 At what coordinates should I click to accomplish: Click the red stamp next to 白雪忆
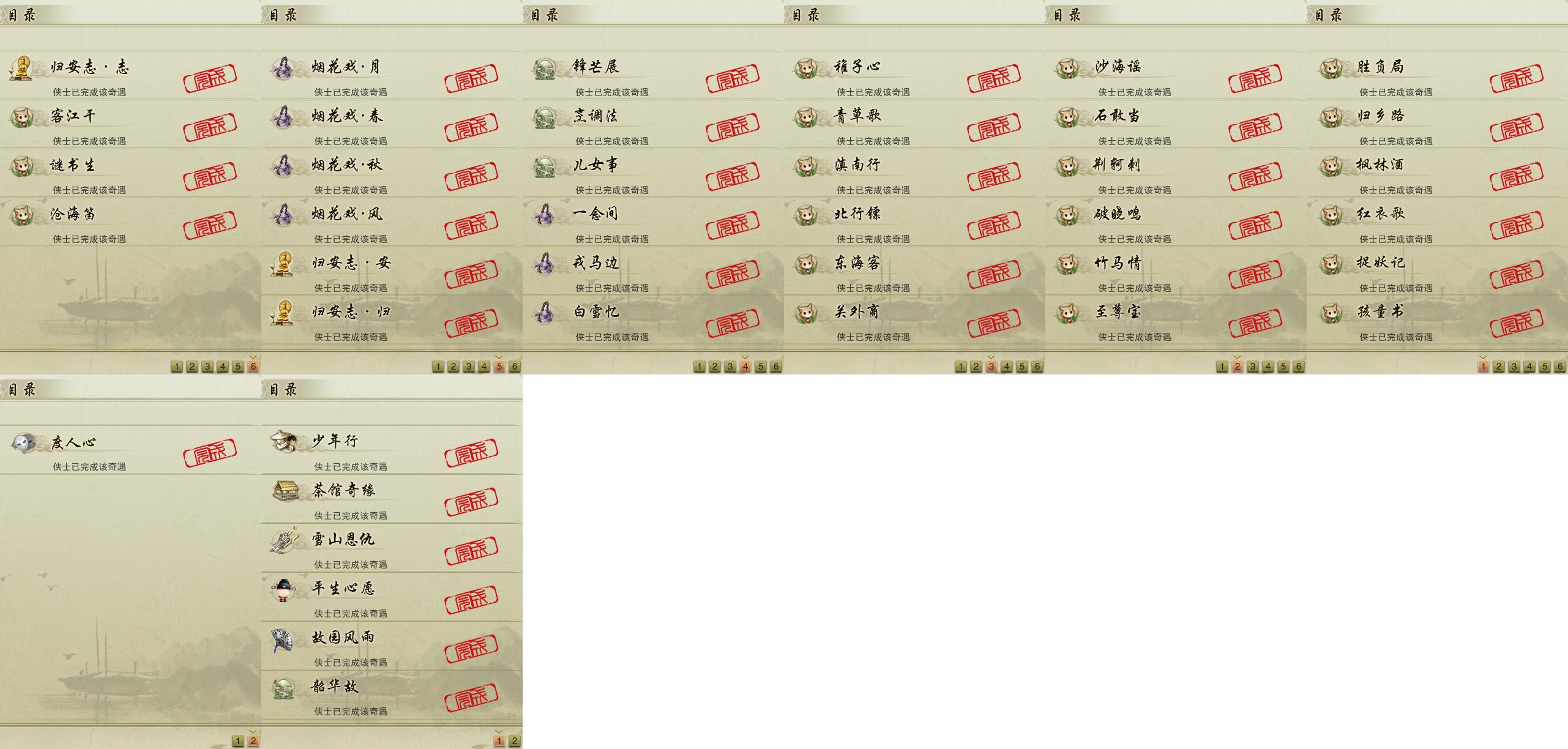(733, 321)
